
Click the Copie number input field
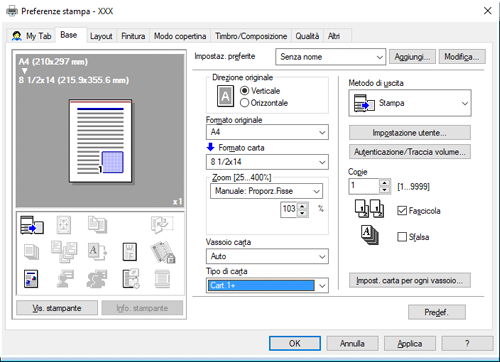(364, 186)
